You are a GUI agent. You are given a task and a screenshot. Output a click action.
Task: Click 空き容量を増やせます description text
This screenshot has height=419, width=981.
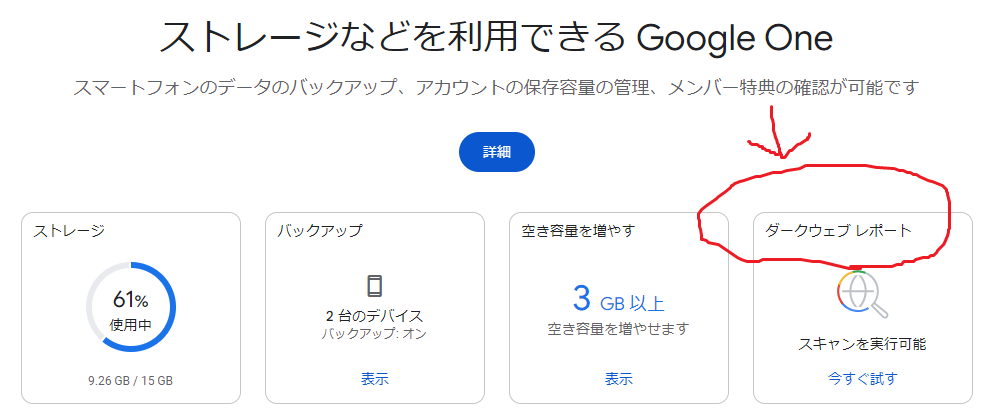point(619,328)
